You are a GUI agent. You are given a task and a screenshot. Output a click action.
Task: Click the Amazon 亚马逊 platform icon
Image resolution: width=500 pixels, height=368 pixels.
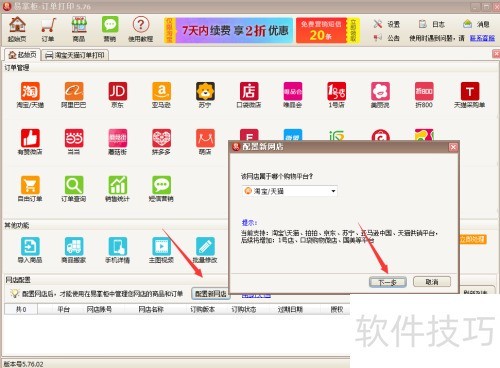(161, 95)
